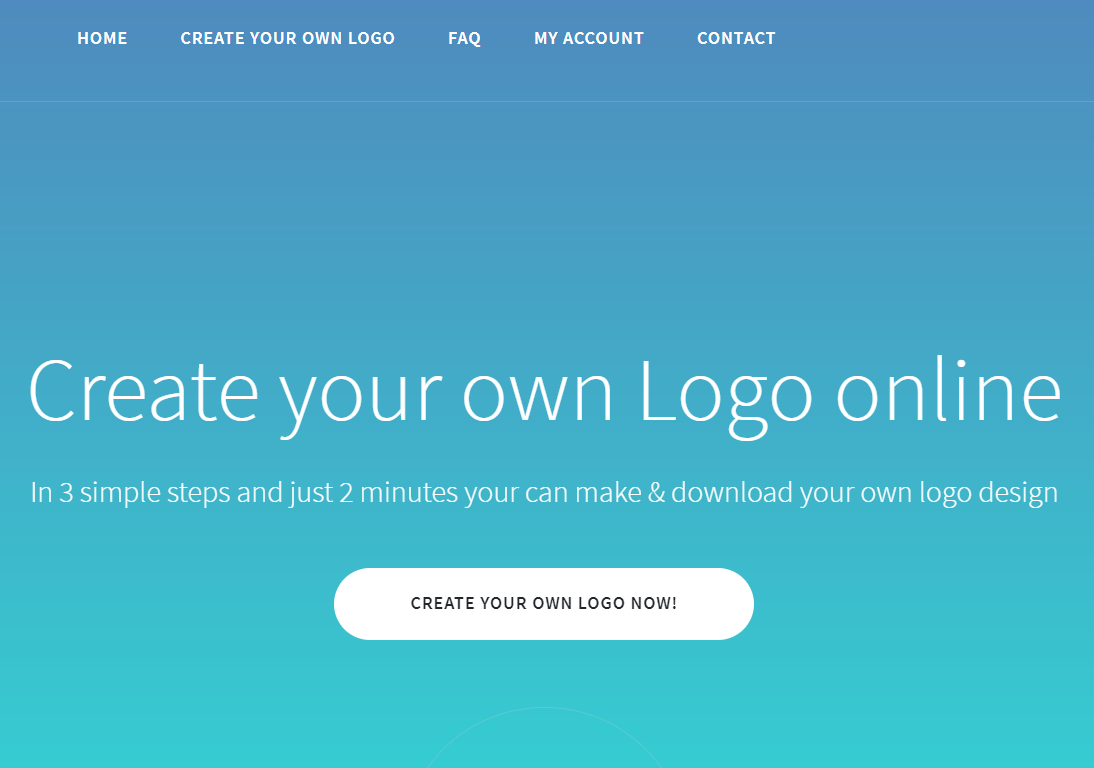Go to CREATE YOUR OWN LOGO menu item

[x=287, y=38]
